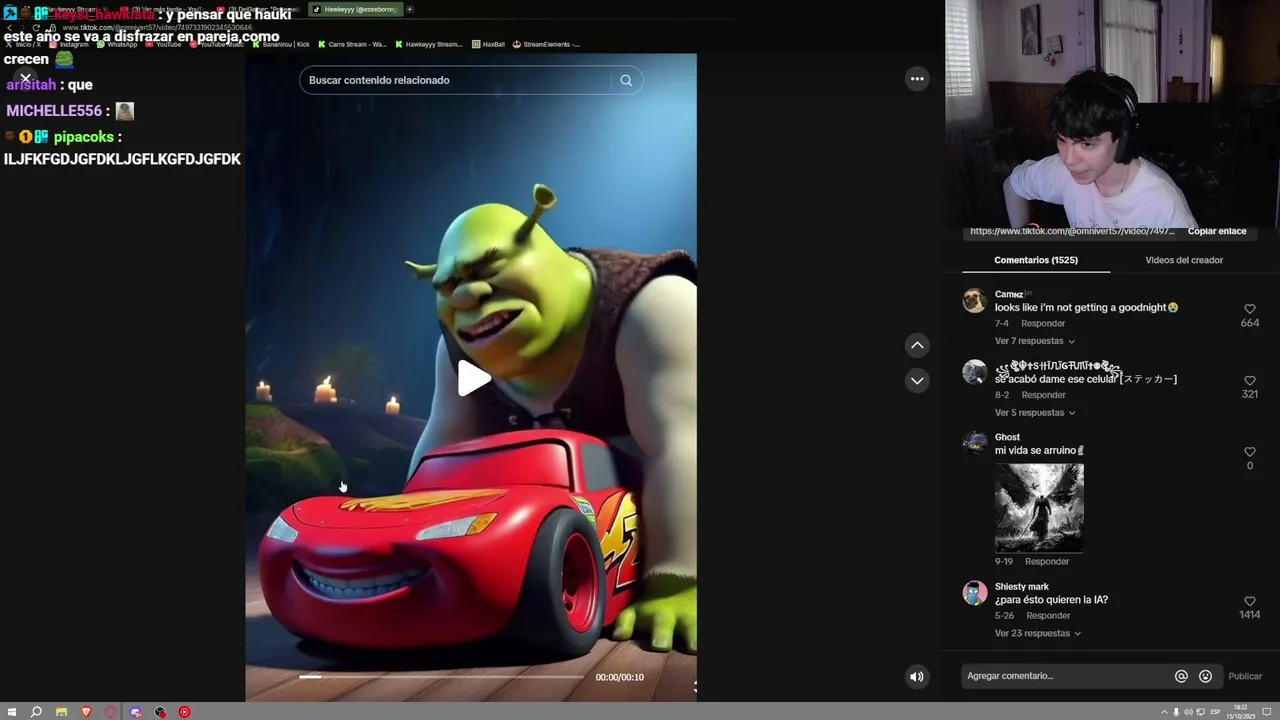
Task: Like Shiesty mark's comment heart
Action: coord(1249,601)
